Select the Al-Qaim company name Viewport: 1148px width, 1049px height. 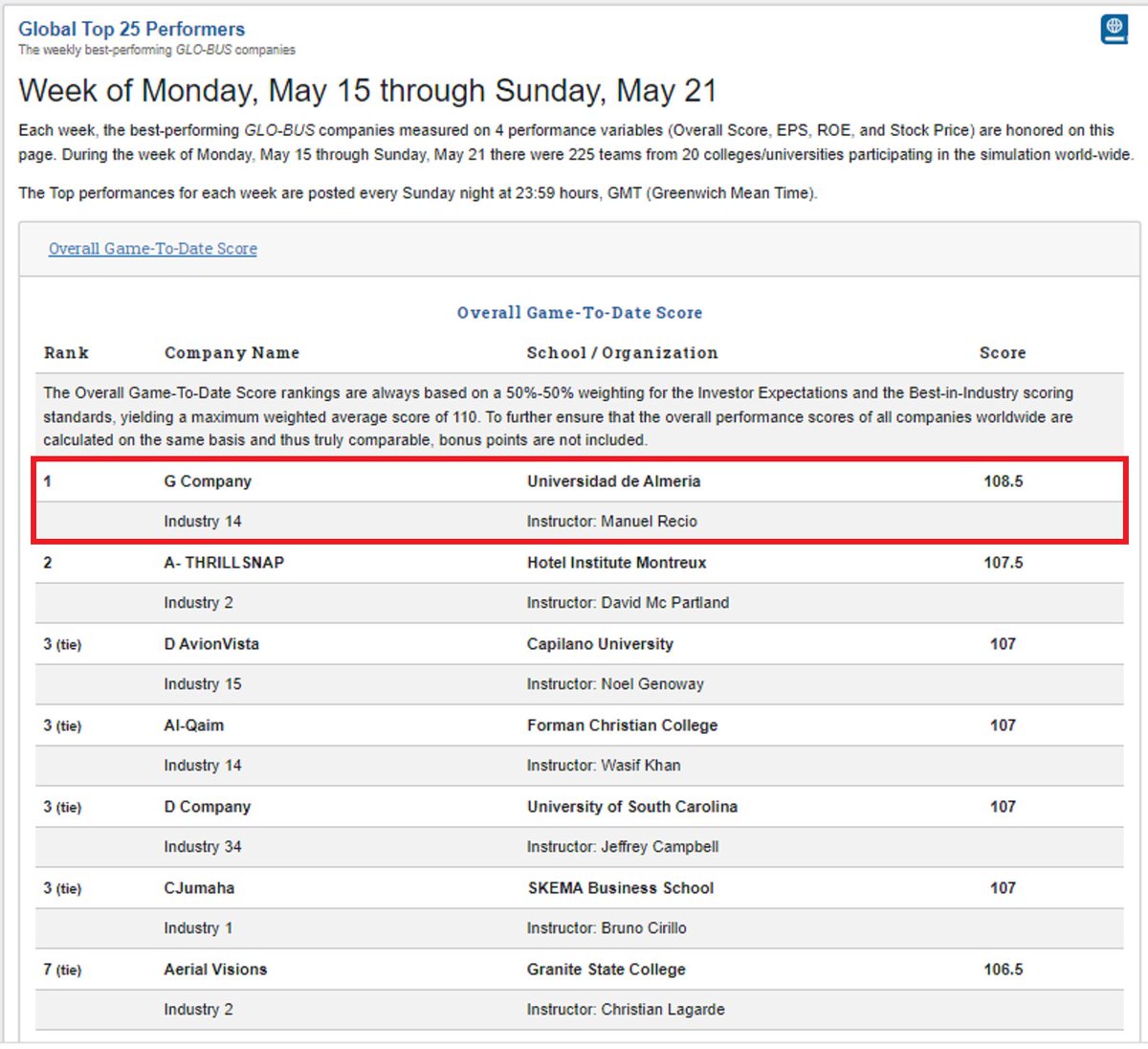click(x=193, y=725)
